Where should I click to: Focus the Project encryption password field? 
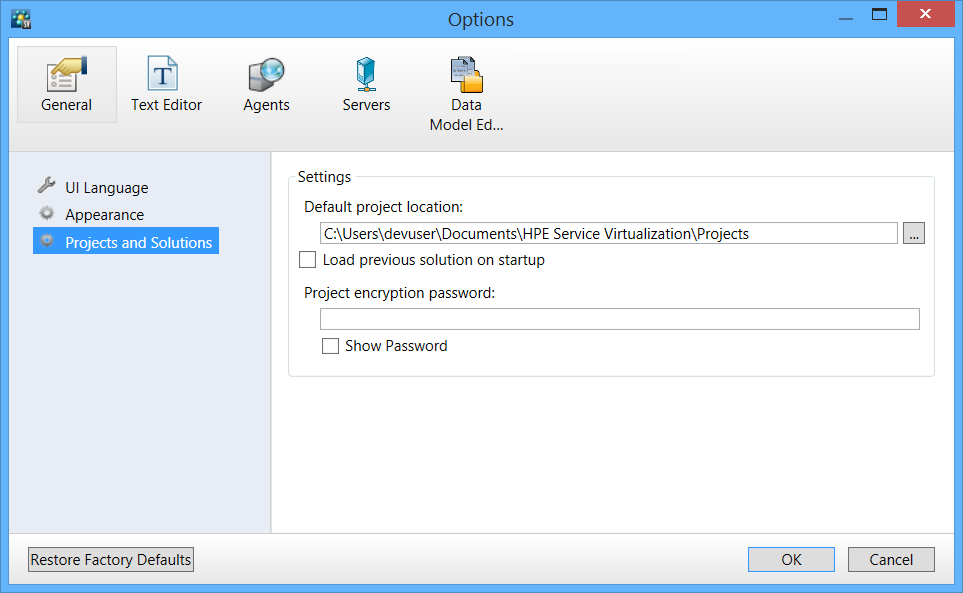[619, 319]
